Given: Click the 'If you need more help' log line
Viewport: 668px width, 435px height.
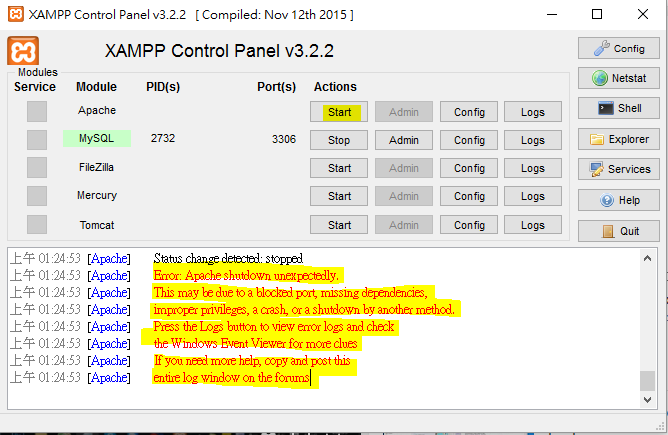Looking at the screenshot, I should (252, 361).
